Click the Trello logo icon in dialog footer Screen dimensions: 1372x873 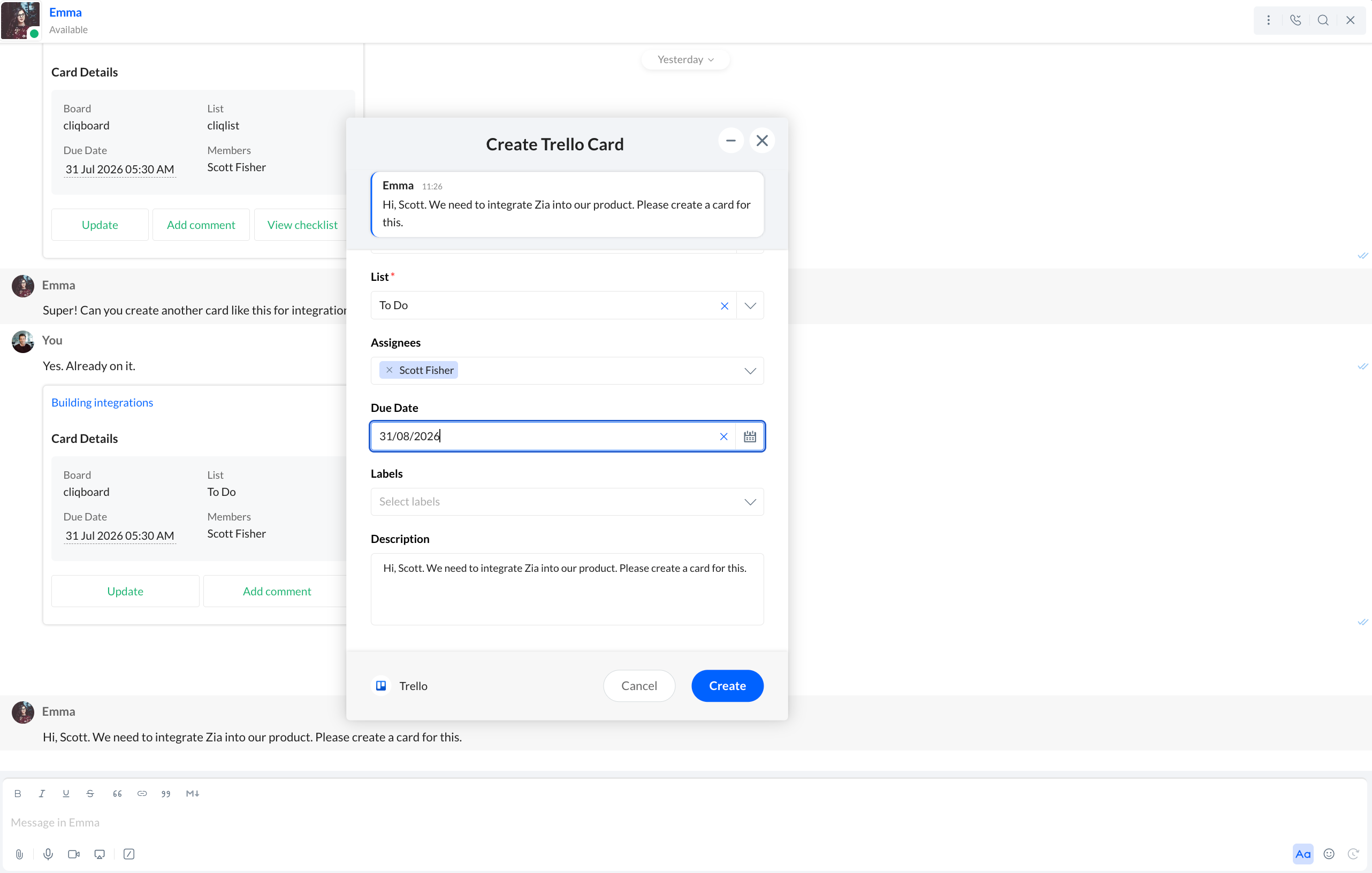pyautogui.click(x=381, y=686)
